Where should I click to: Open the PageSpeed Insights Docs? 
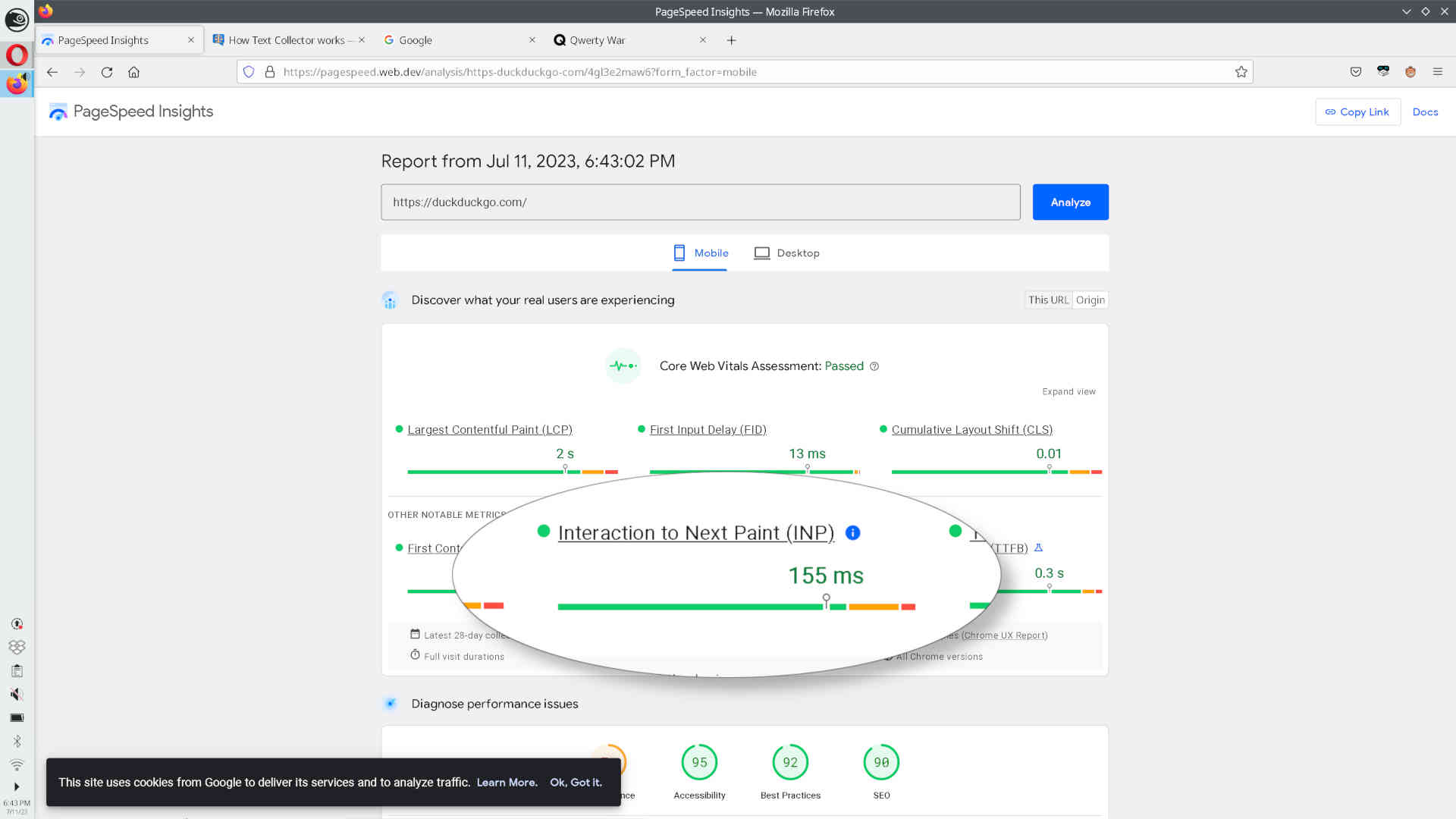click(x=1425, y=111)
